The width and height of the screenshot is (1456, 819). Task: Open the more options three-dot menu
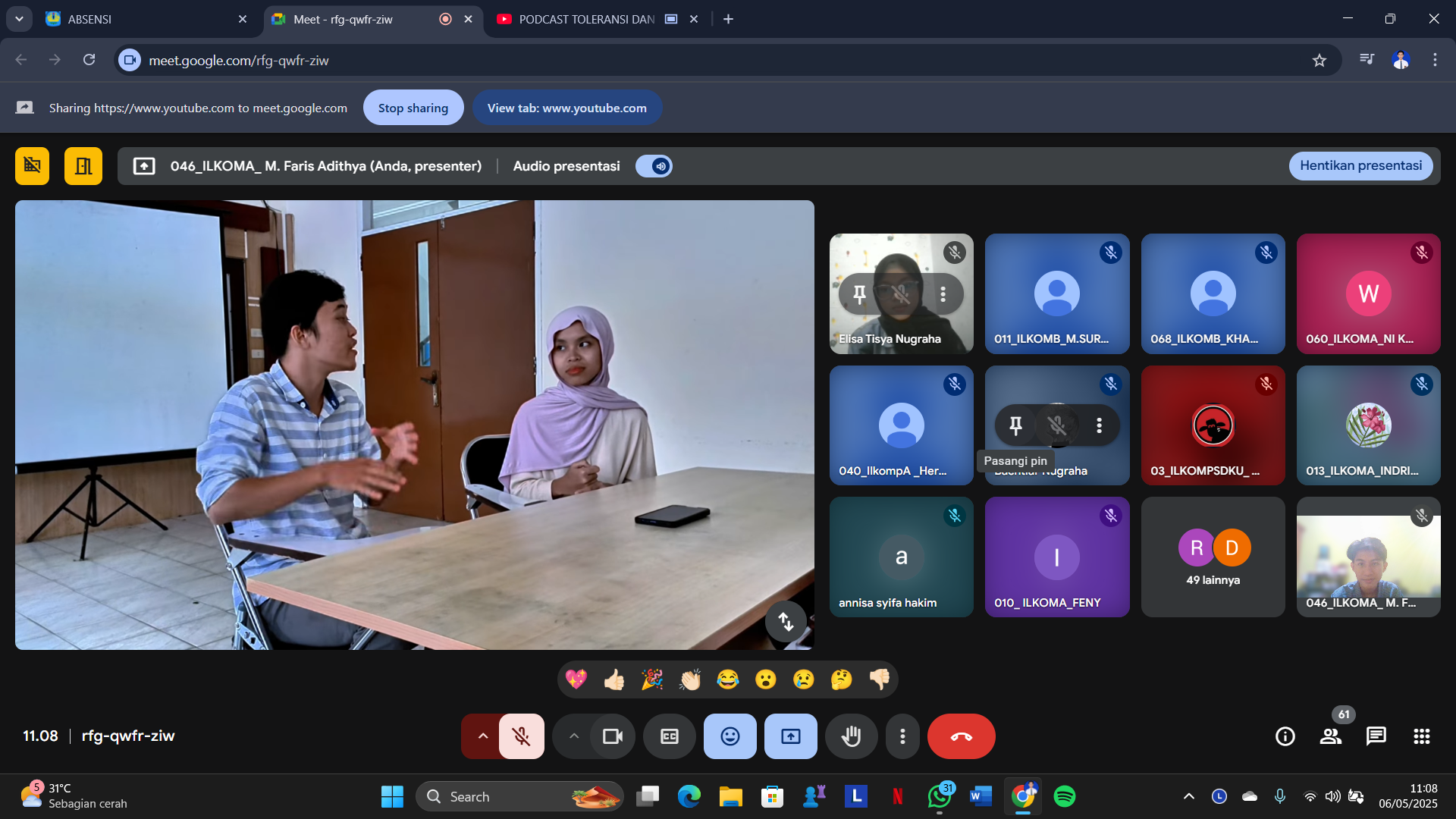[902, 736]
